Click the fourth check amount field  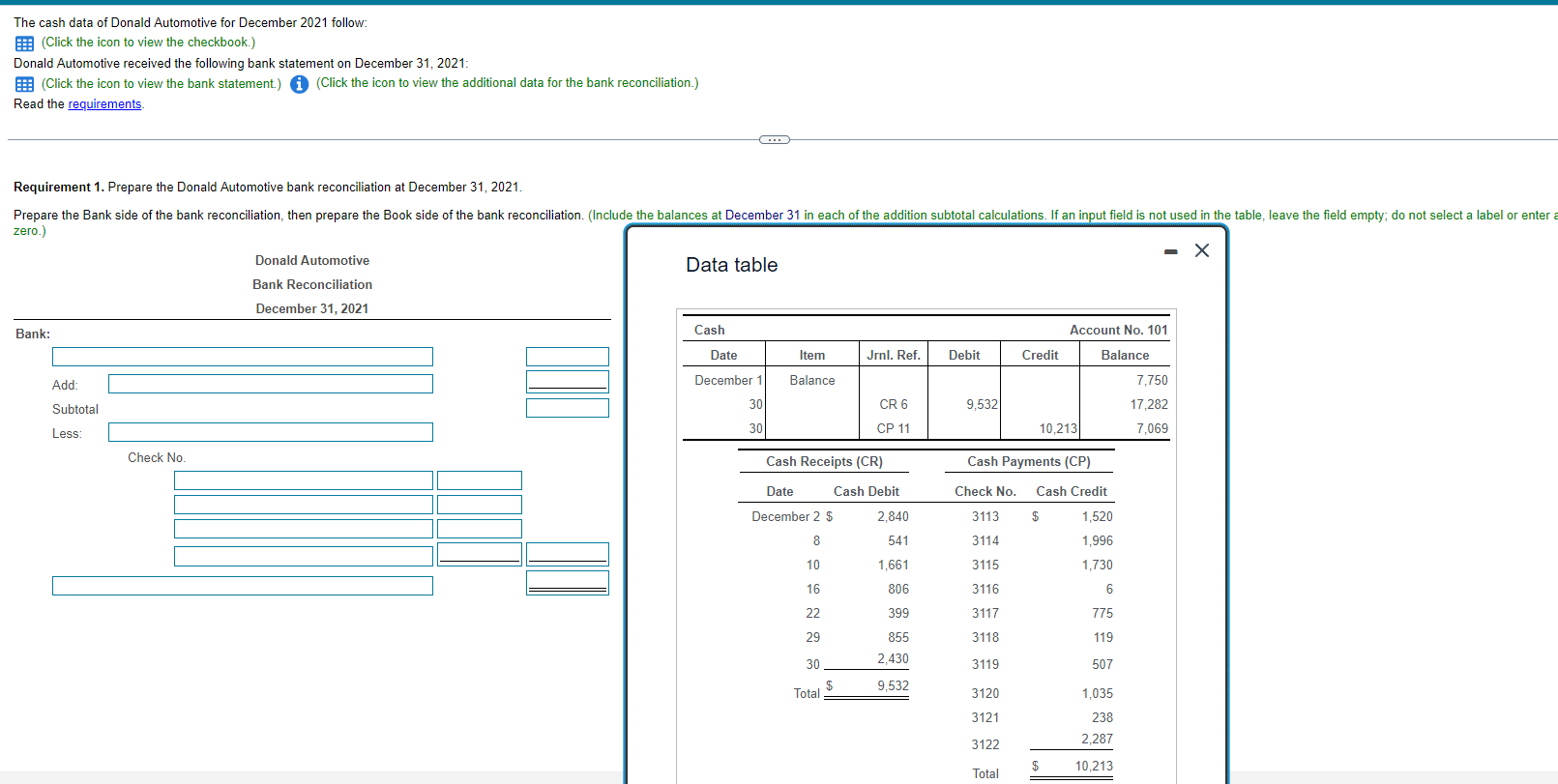(480, 554)
